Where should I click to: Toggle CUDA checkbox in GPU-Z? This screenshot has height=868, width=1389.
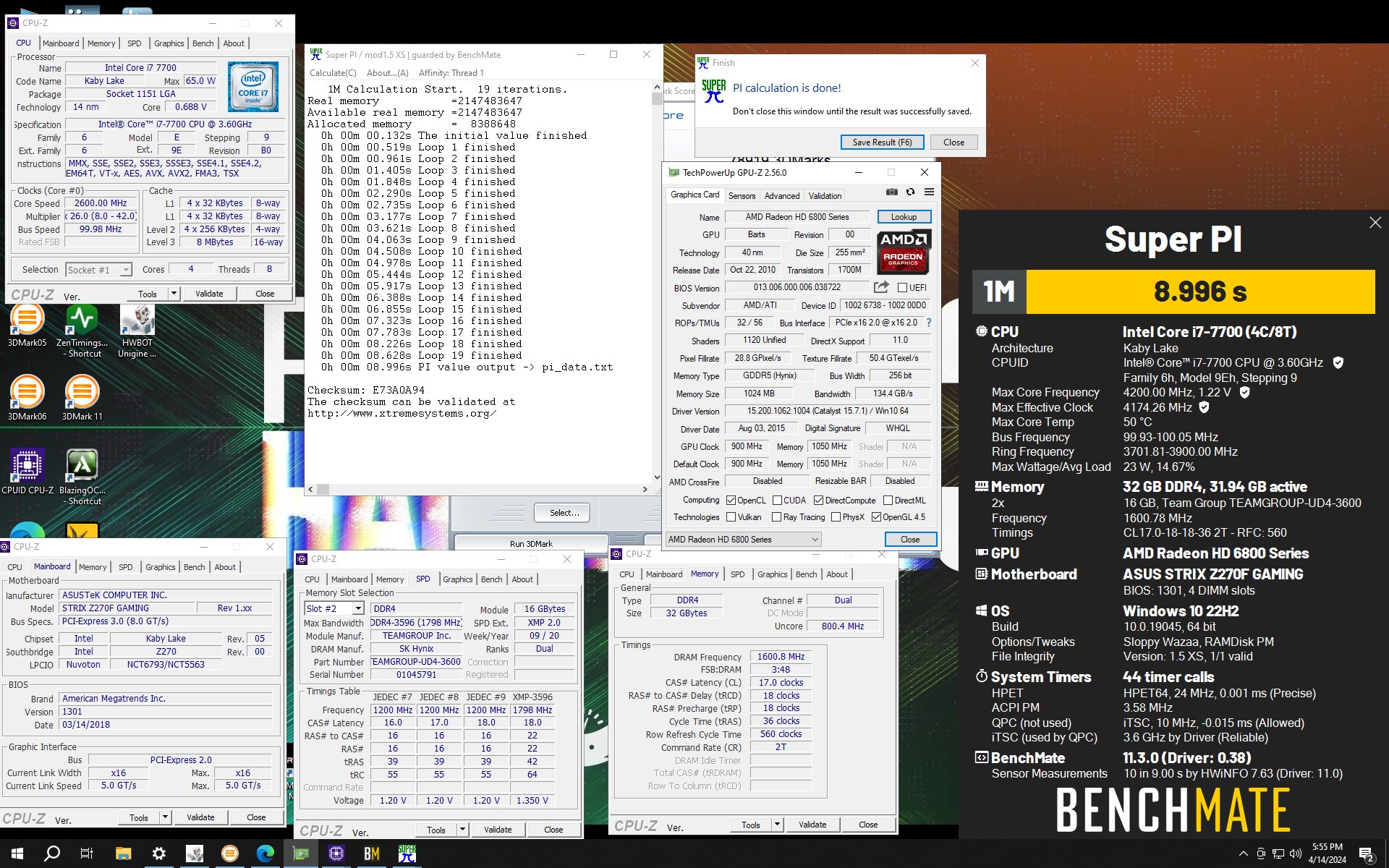(x=777, y=501)
